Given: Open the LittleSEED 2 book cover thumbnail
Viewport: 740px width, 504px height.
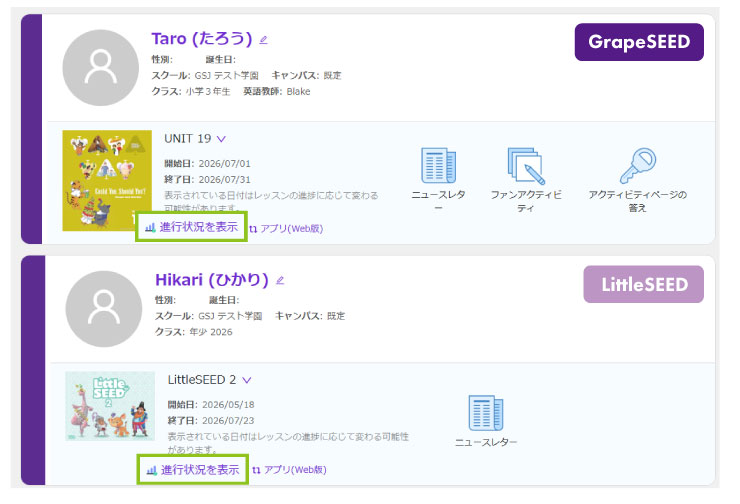Looking at the screenshot, I should (110, 406).
